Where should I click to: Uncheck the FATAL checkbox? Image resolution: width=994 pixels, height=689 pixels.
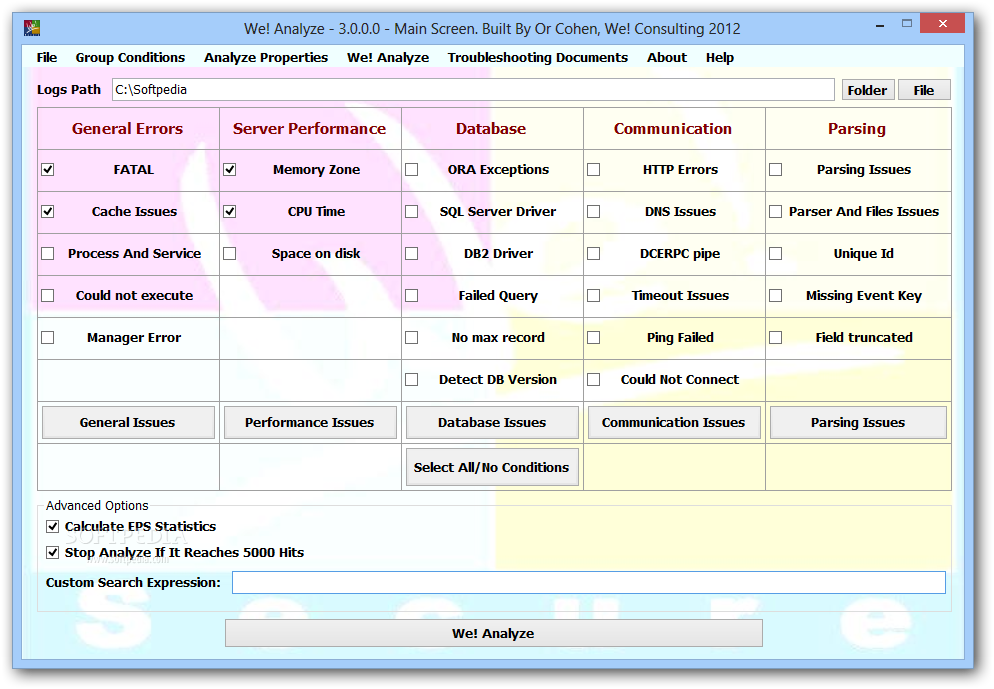point(48,170)
